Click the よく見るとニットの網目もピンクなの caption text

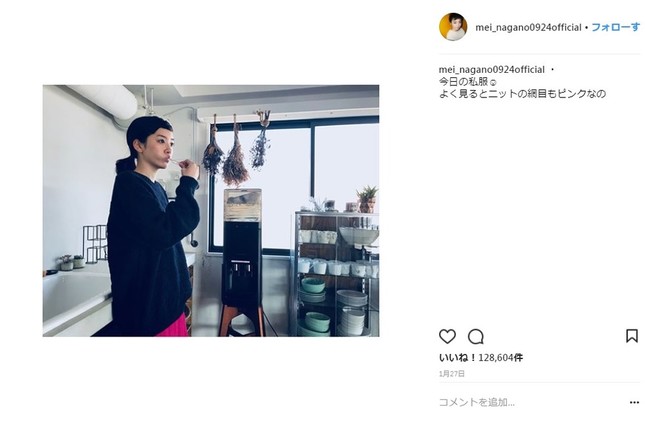(522, 94)
